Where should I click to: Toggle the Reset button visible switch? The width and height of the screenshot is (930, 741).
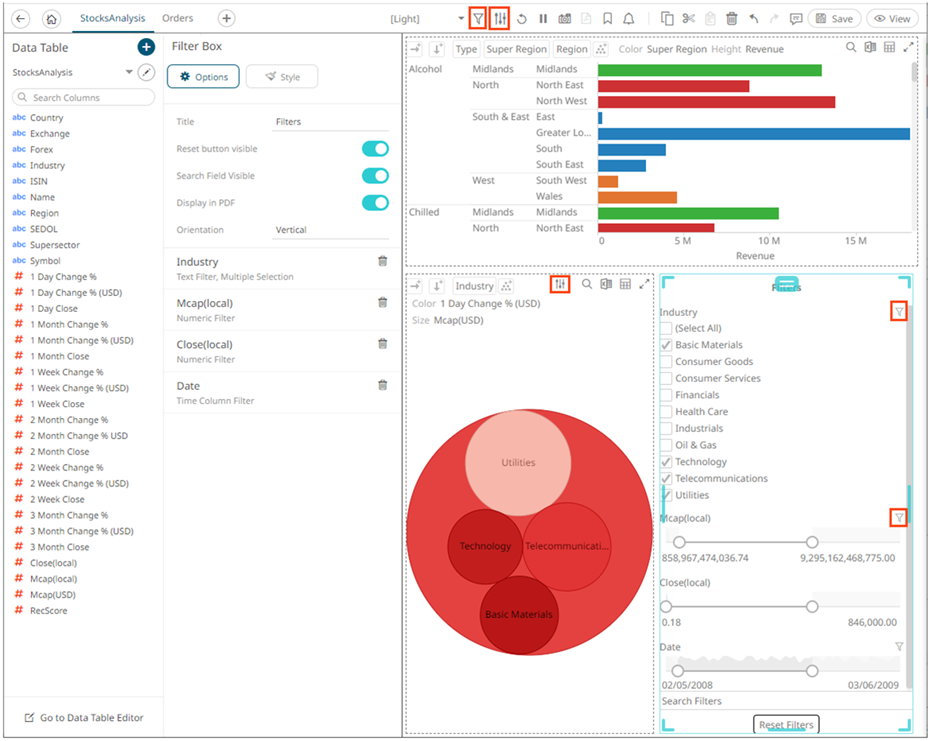[375, 149]
